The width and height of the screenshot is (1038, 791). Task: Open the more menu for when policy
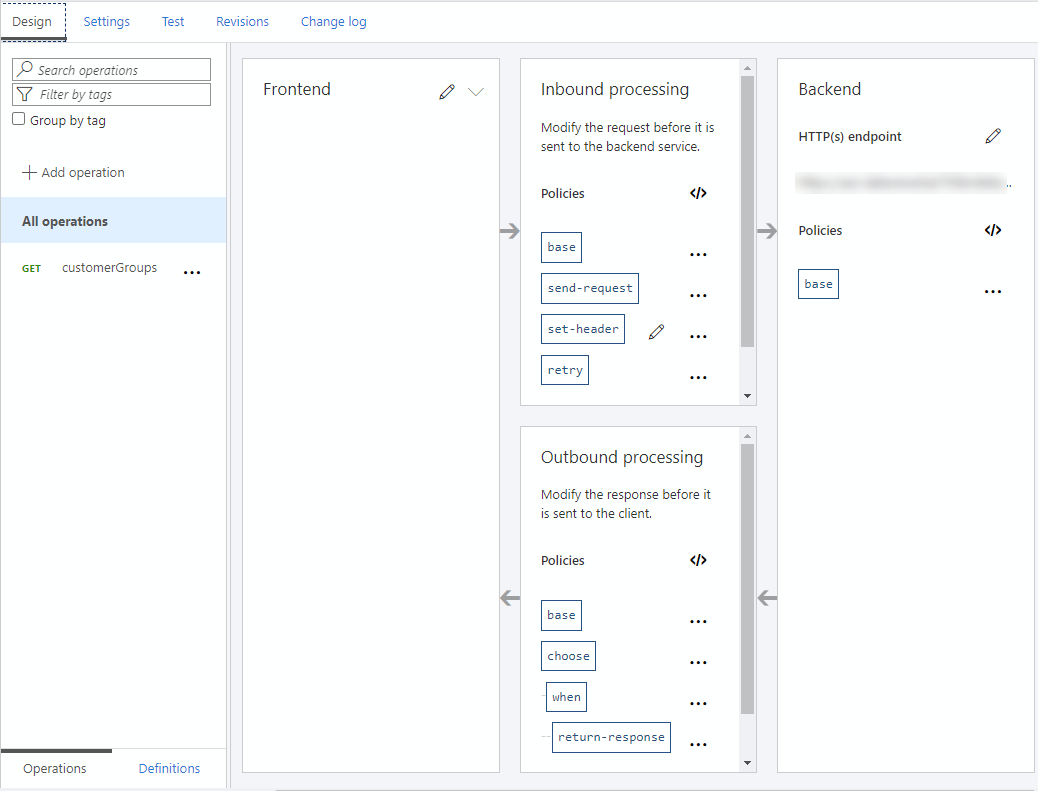(698, 704)
